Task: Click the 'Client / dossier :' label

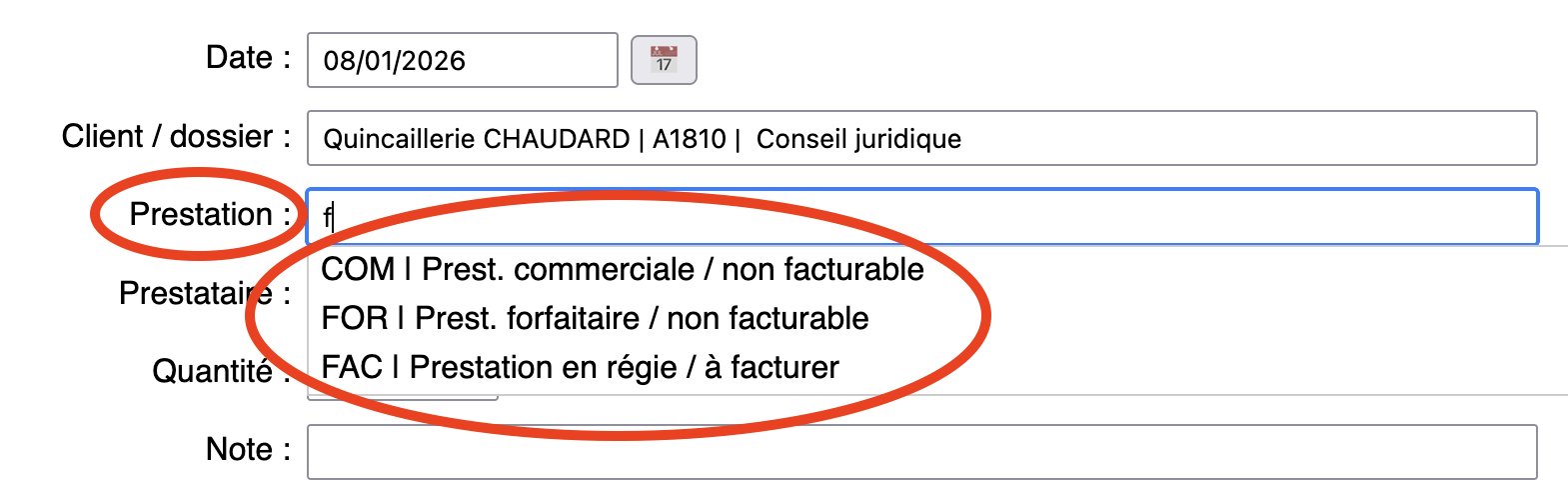Action: click(x=176, y=136)
